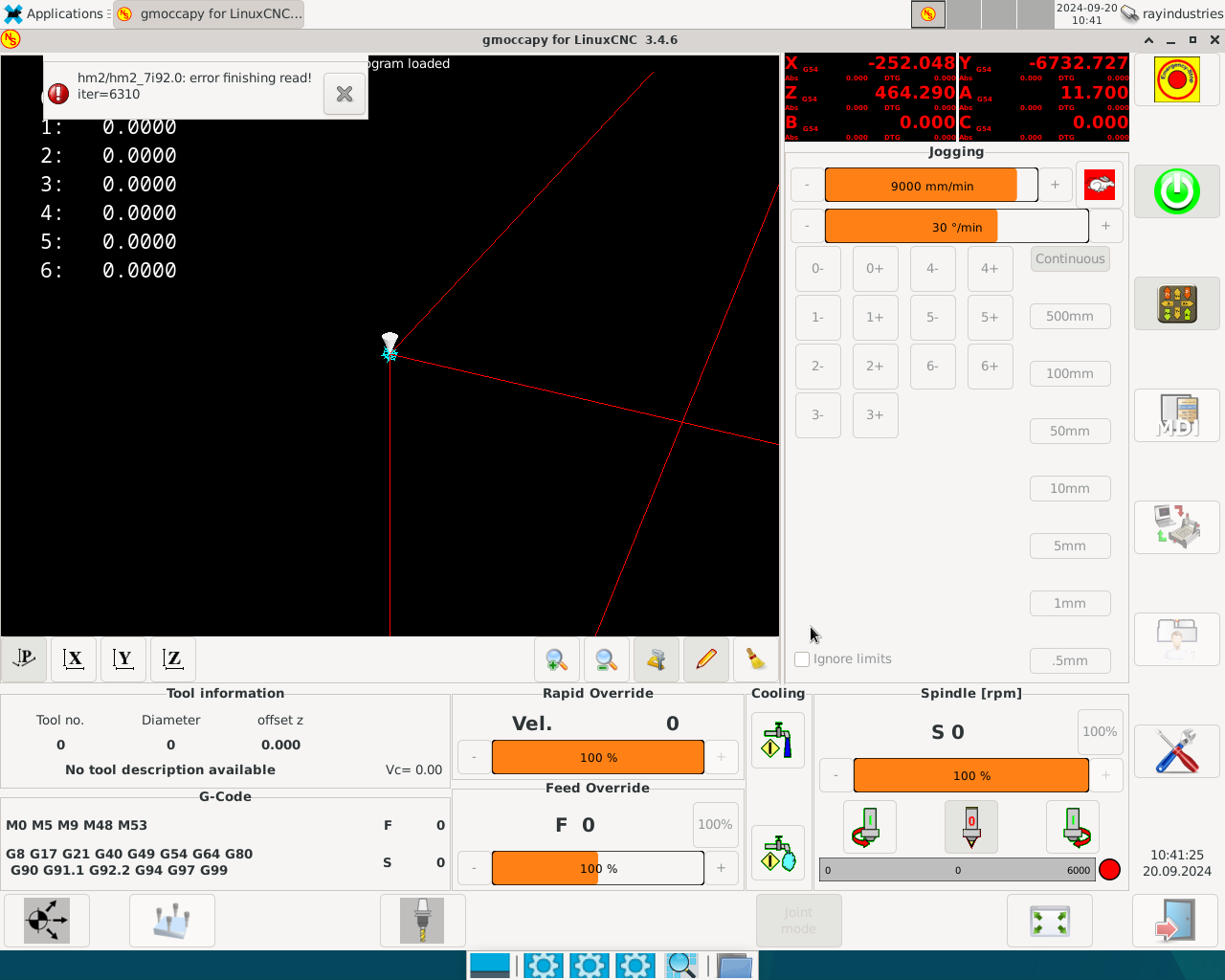1225x980 pixels.
Task: Jog joint 0 positive
Action: click(x=876, y=269)
